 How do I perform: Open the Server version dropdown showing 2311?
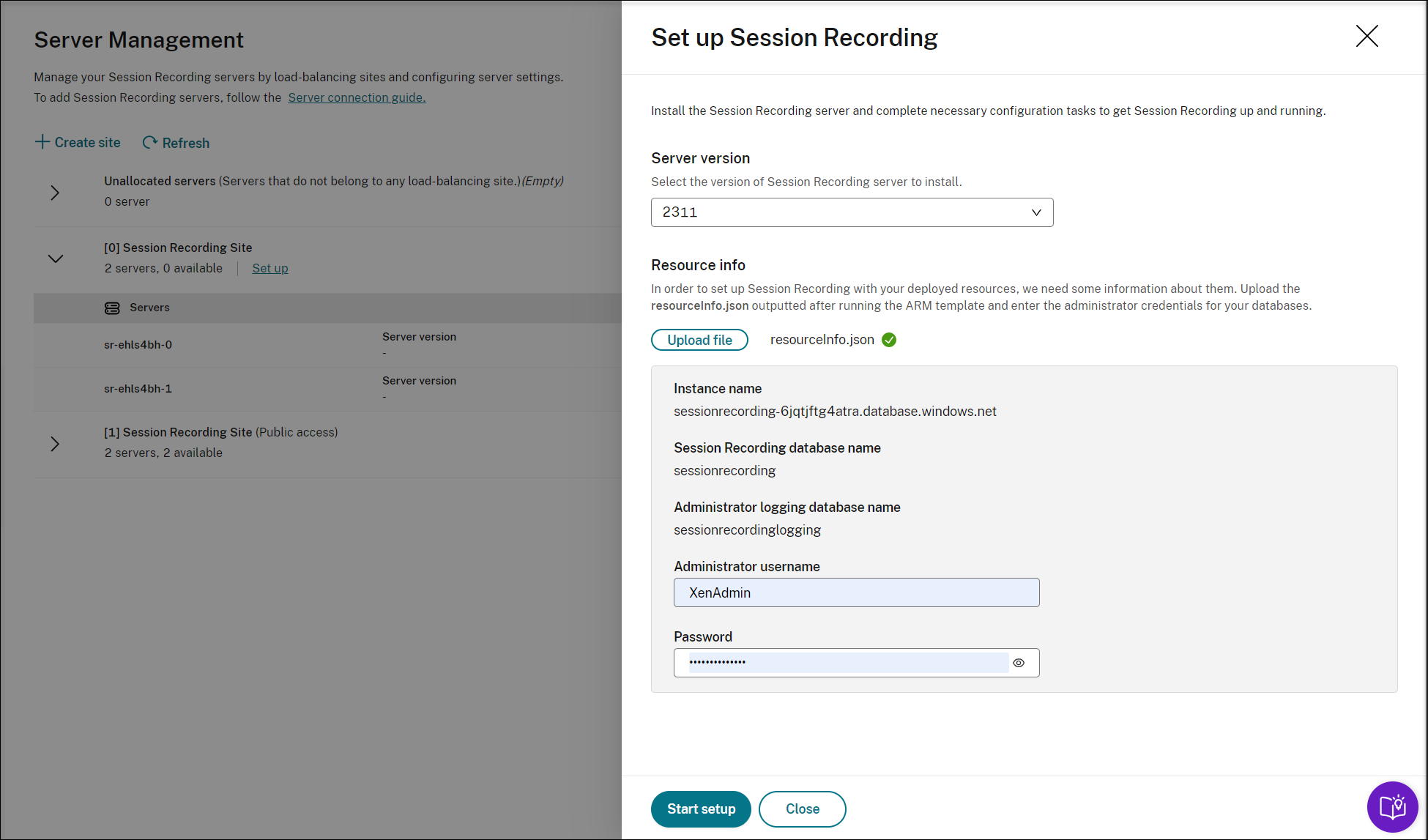click(x=852, y=212)
